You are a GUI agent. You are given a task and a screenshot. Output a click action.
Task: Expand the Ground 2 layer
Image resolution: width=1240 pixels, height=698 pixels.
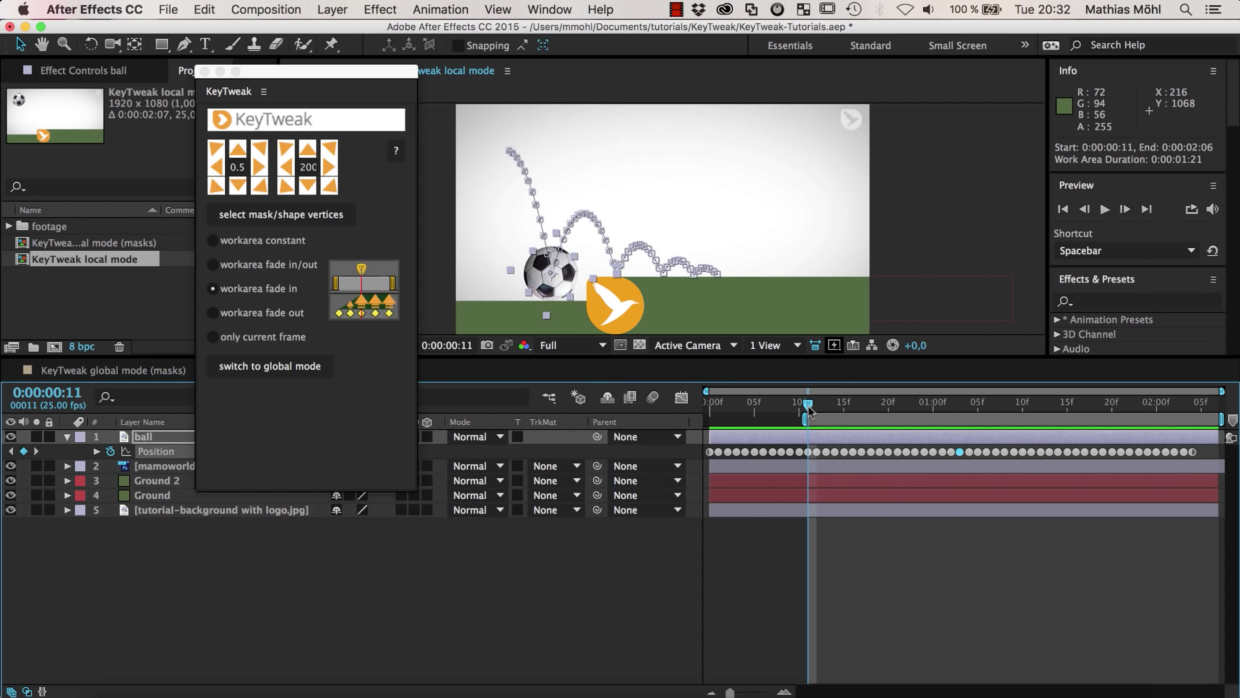click(68, 481)
